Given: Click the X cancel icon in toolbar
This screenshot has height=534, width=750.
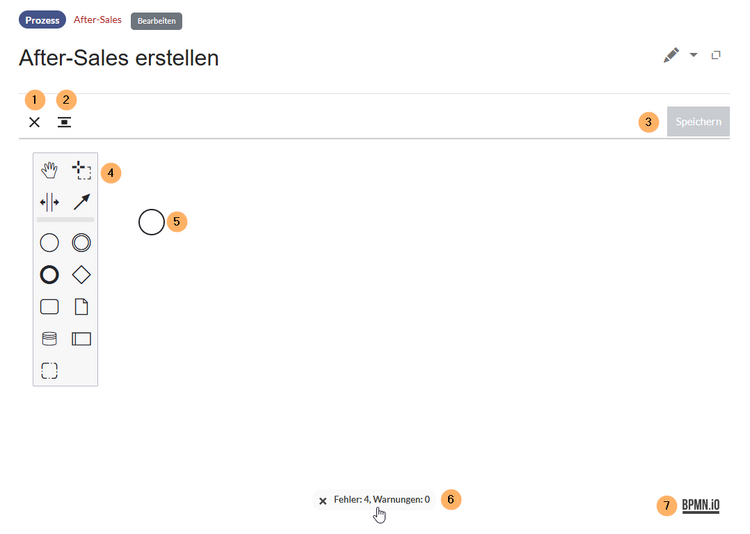Looking at the screenshot, I should tap(34, 122).
